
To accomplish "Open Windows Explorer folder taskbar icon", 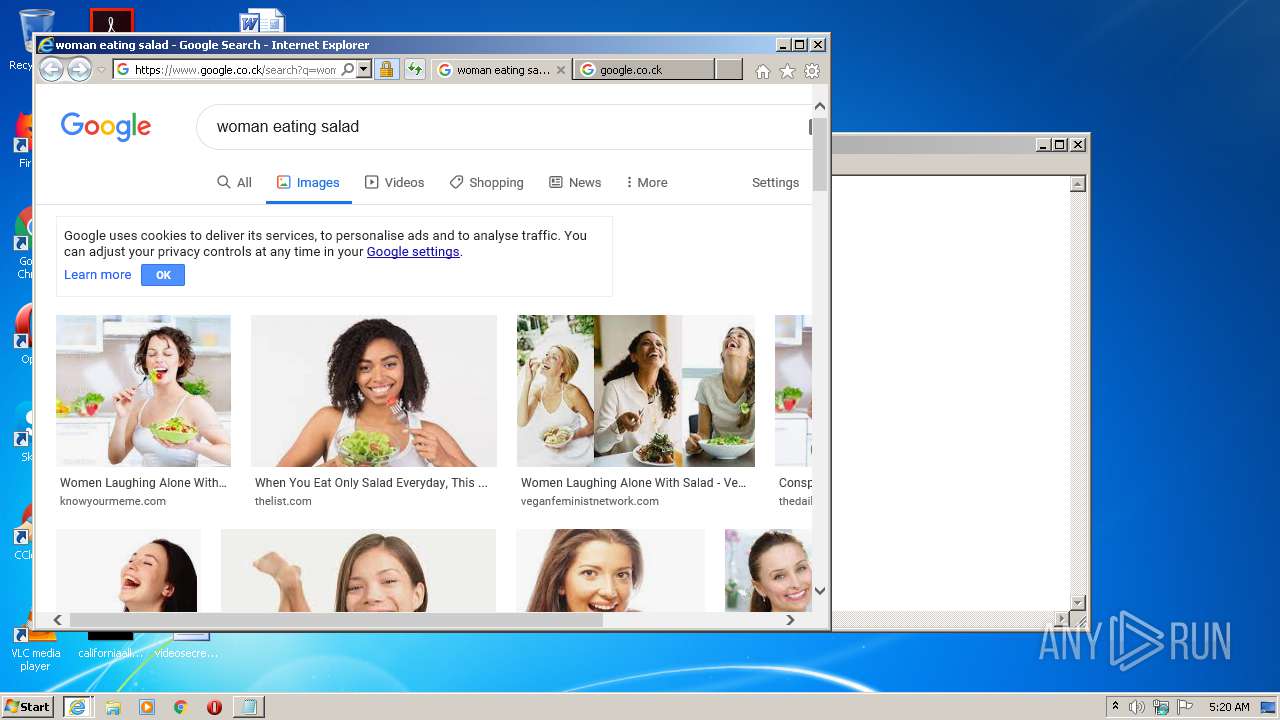I will point(113,707).
